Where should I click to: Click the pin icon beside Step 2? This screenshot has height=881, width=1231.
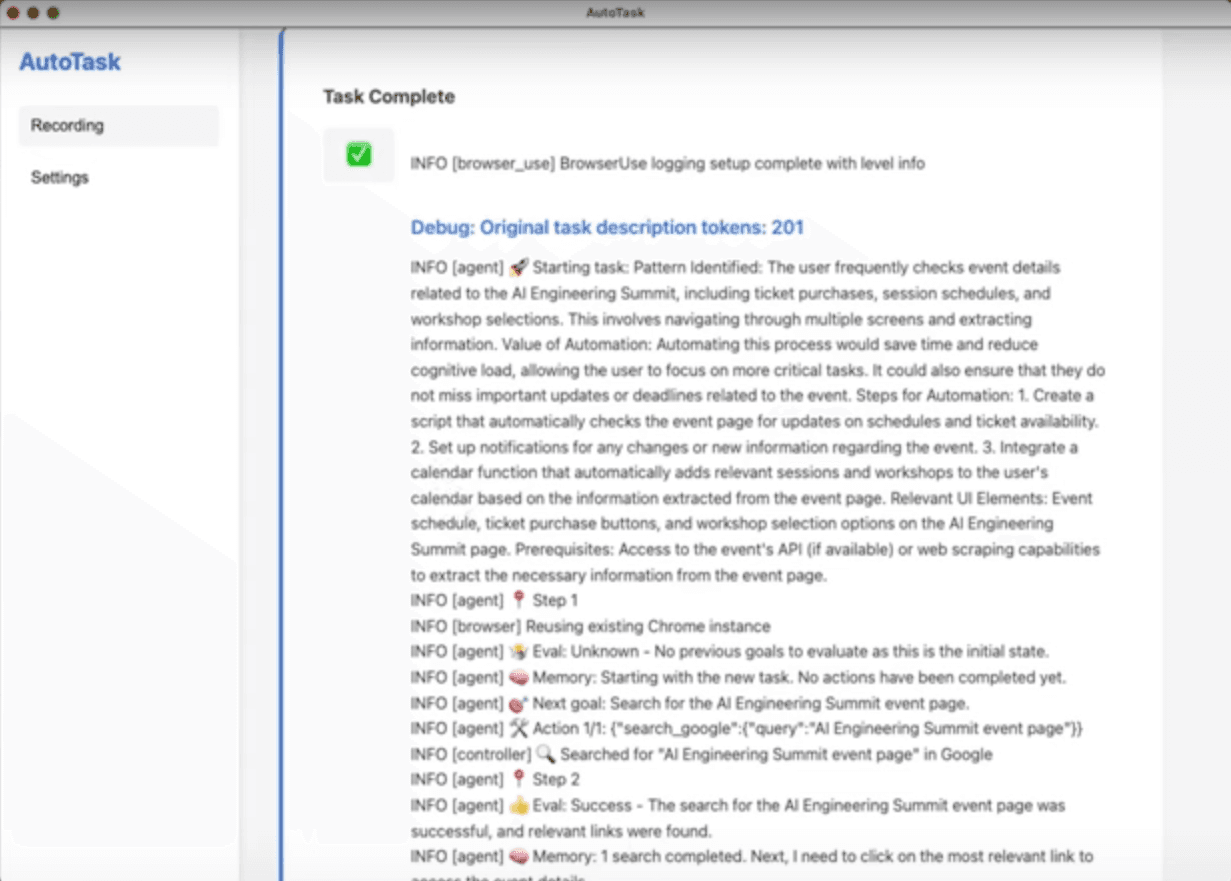[518, 780]
